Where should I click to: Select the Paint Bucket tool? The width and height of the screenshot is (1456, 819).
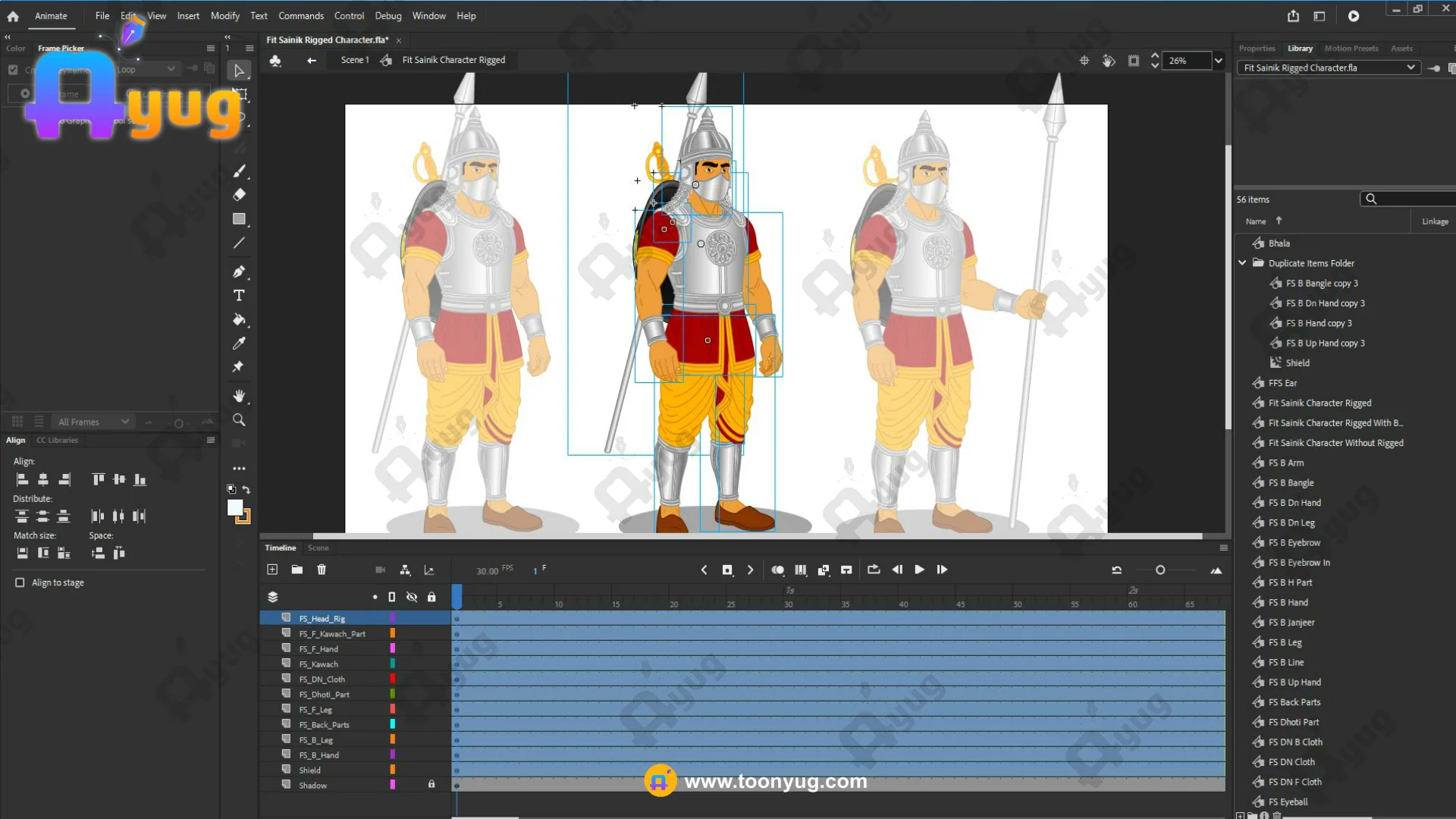pyautogui.click(x=239, y=319)
